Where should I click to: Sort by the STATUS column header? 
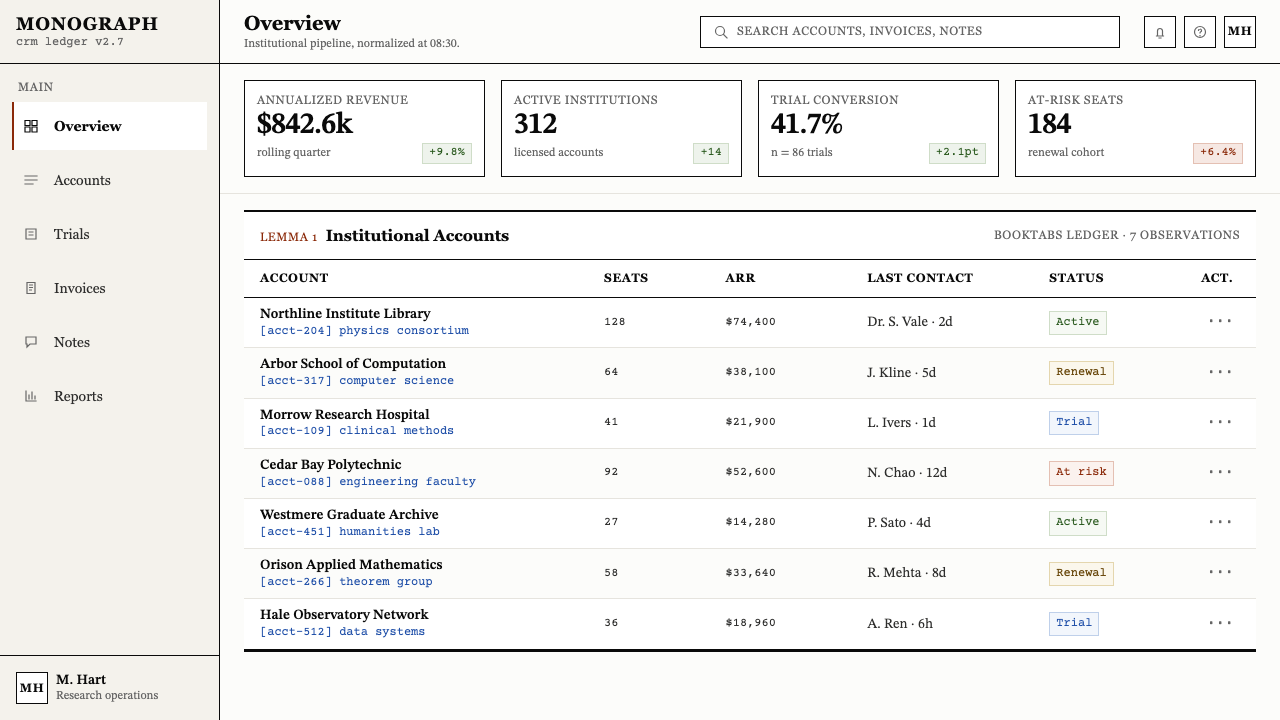click(x=1076, y=278)
